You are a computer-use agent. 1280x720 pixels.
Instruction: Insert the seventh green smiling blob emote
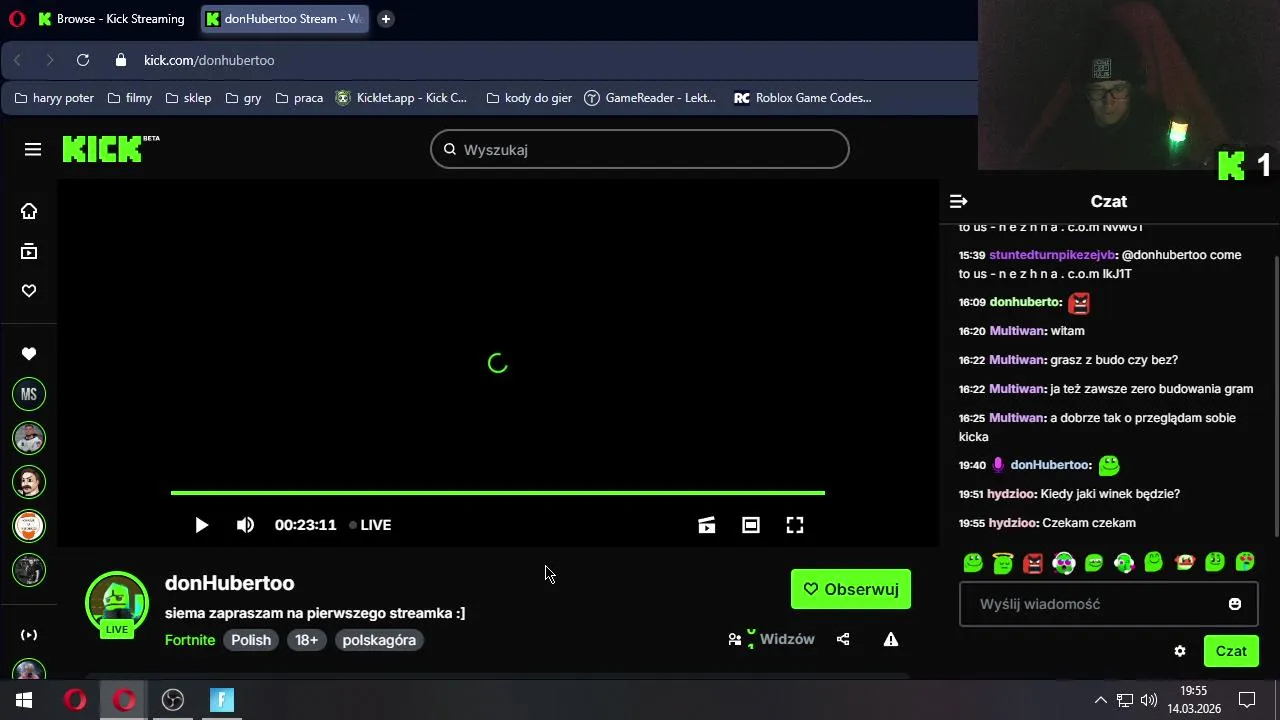click(1154, 563)
